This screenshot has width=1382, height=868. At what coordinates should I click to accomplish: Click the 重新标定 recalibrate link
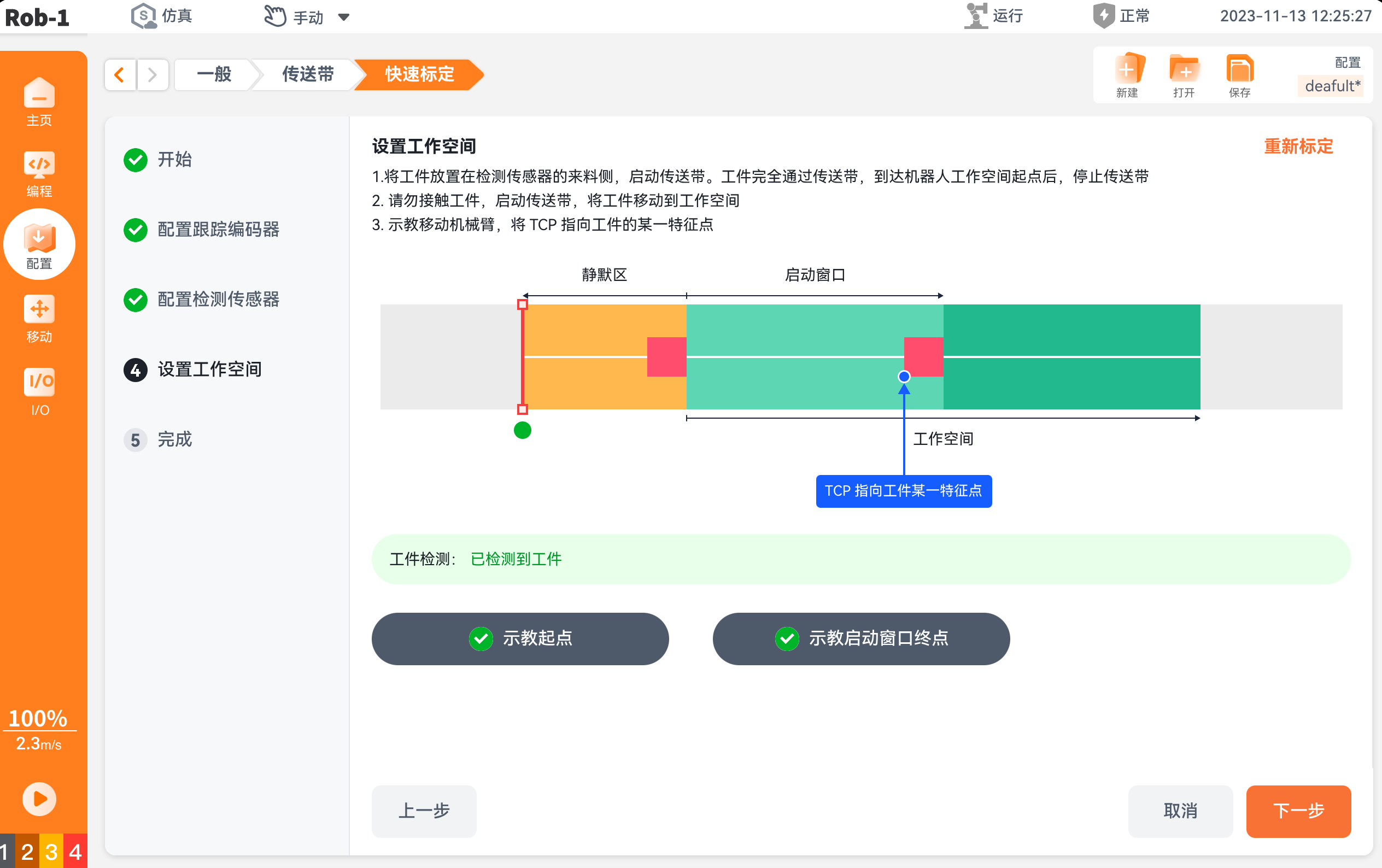pos(1298,146)
